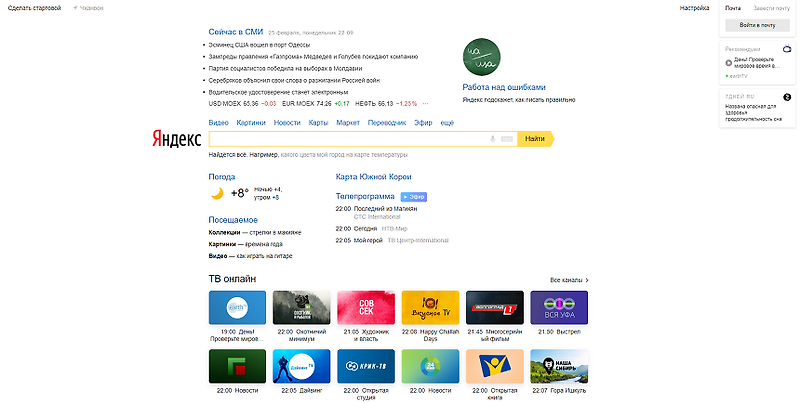This screenshot has width=800, height=403.
Task: Click the microphone voice search icon
Action: click(492, 139)
